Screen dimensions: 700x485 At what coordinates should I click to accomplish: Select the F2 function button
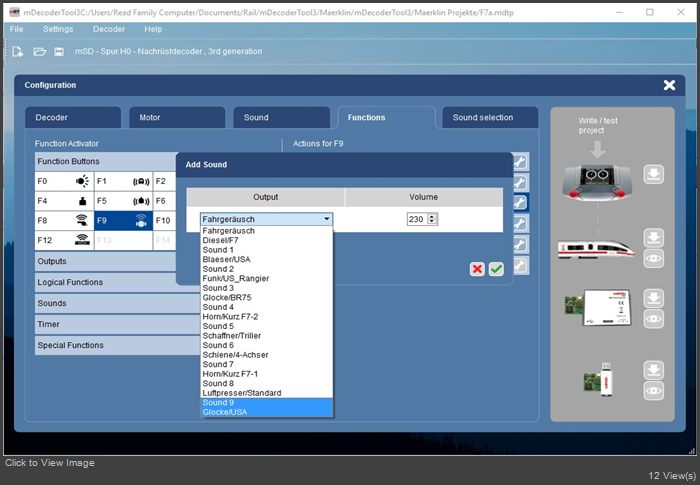coord(164,181)
